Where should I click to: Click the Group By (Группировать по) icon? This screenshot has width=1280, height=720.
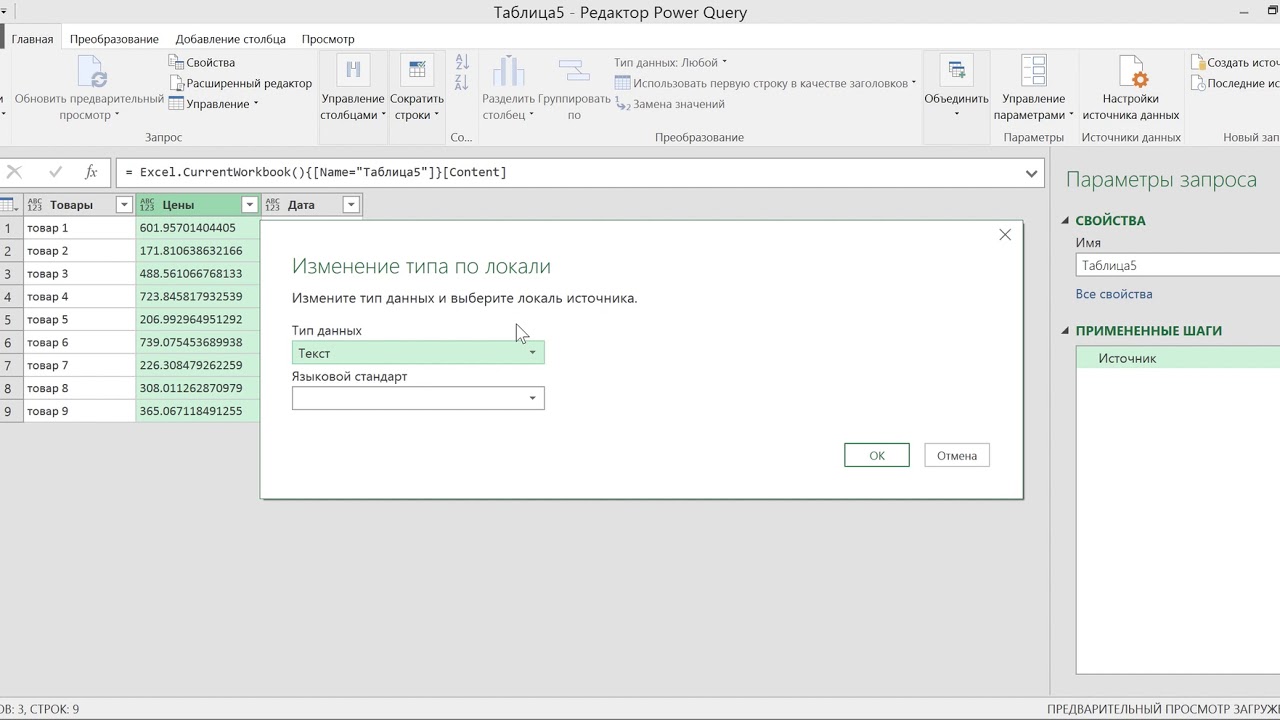(574, 70)
